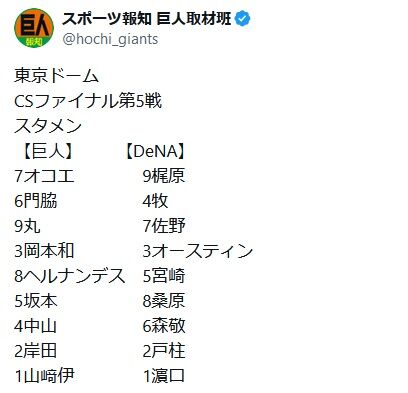Viewport: 408px width, 393px height.
Task: Open the スポーツ報知 巨人取材班 display name
Action: (147, 19)
